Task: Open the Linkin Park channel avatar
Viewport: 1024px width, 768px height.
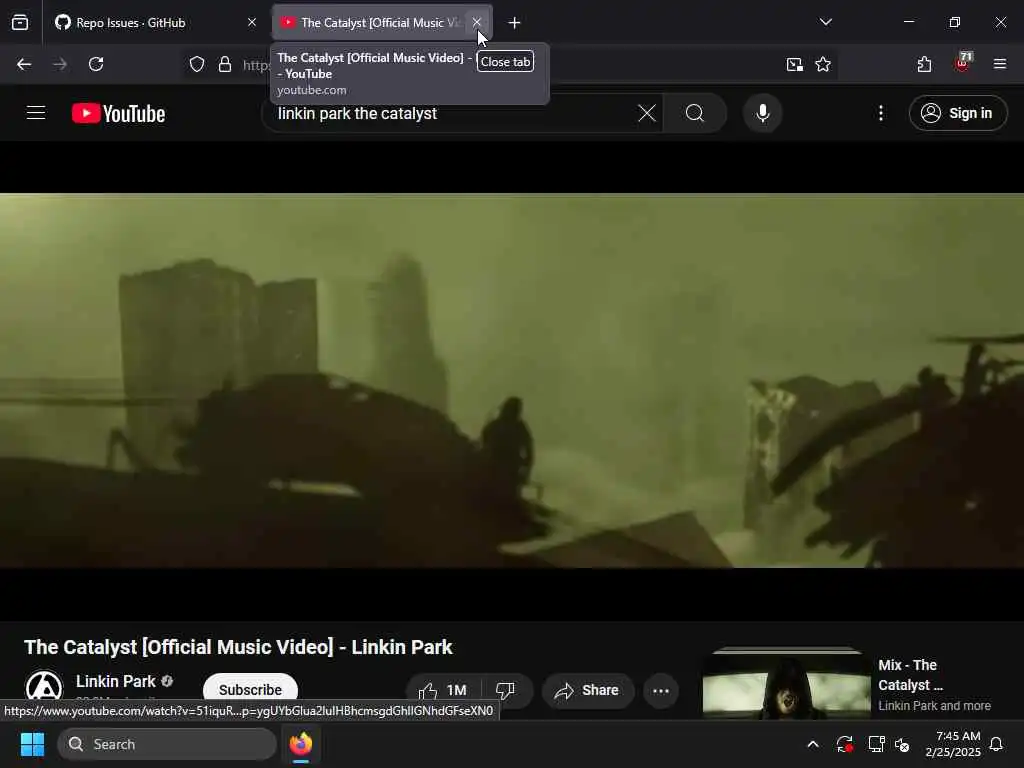Action: pos(44,688)
